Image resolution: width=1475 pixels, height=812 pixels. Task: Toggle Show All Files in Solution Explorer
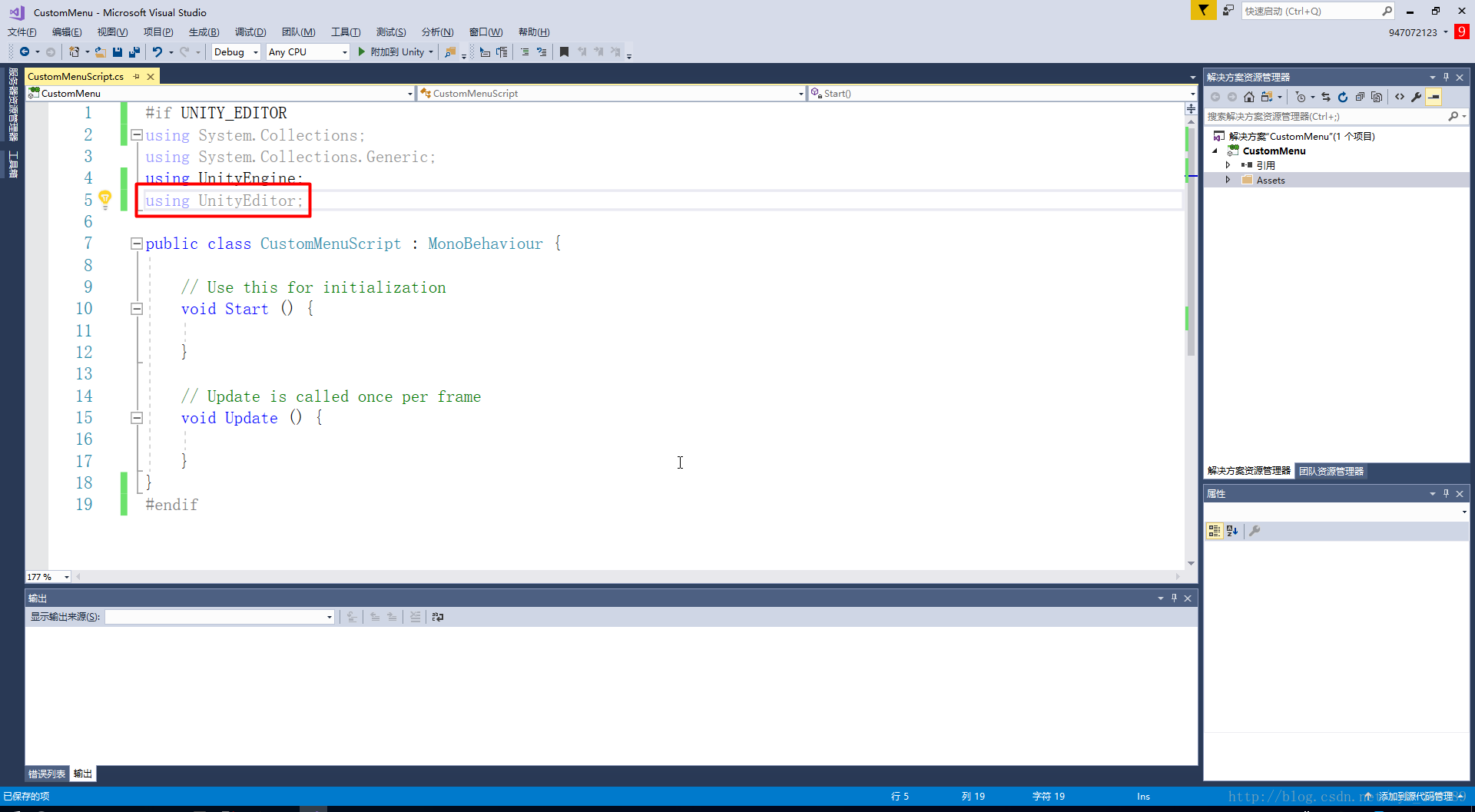pyautogui.click(x=1377, y=97)
